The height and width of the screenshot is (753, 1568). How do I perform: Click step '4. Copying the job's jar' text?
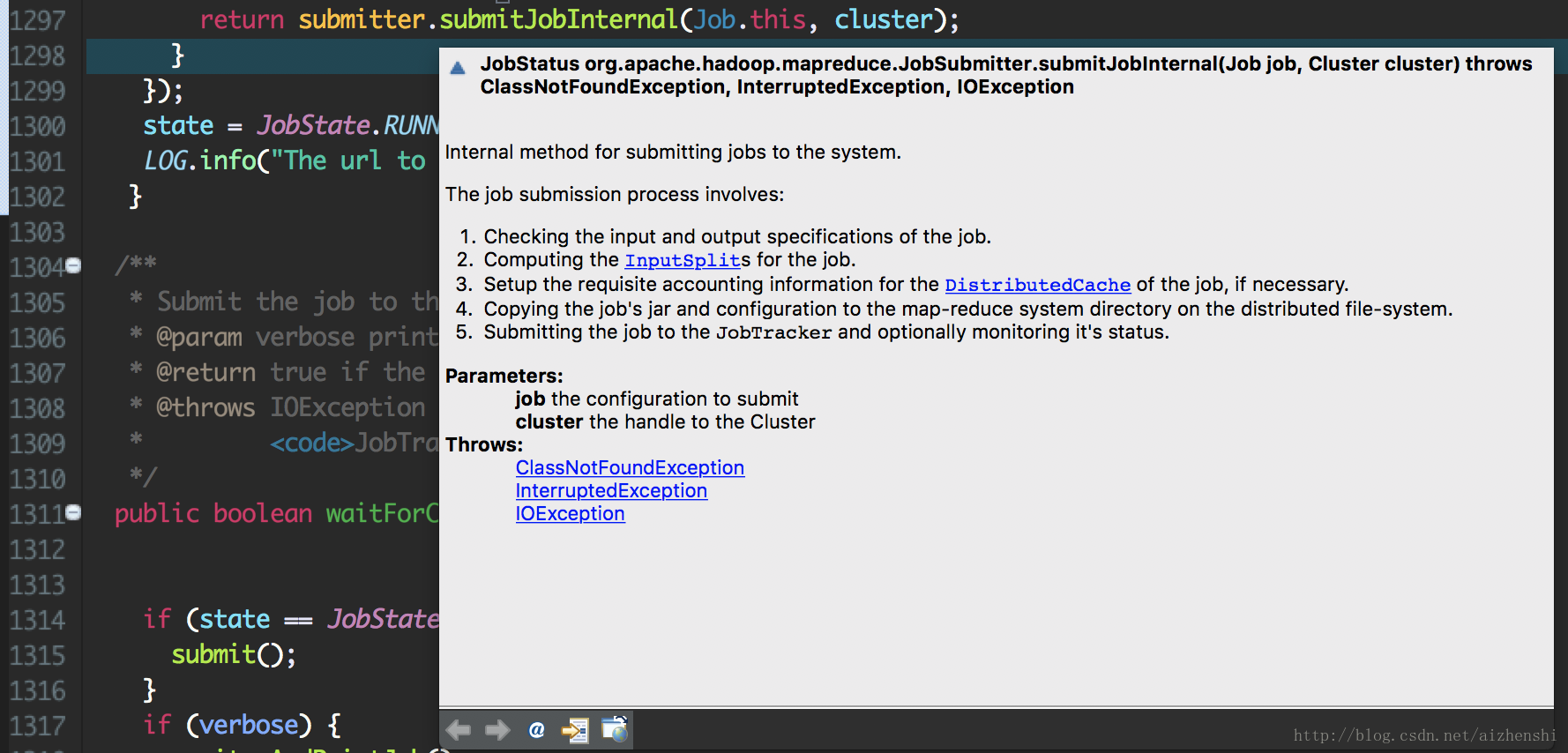[954, 309]
